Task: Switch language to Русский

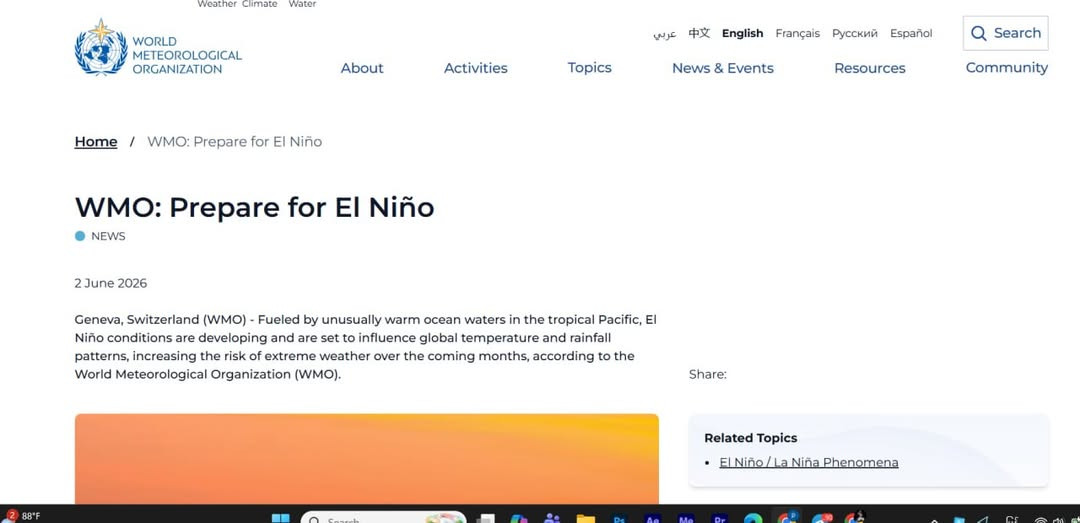Action: click(855, 33)
